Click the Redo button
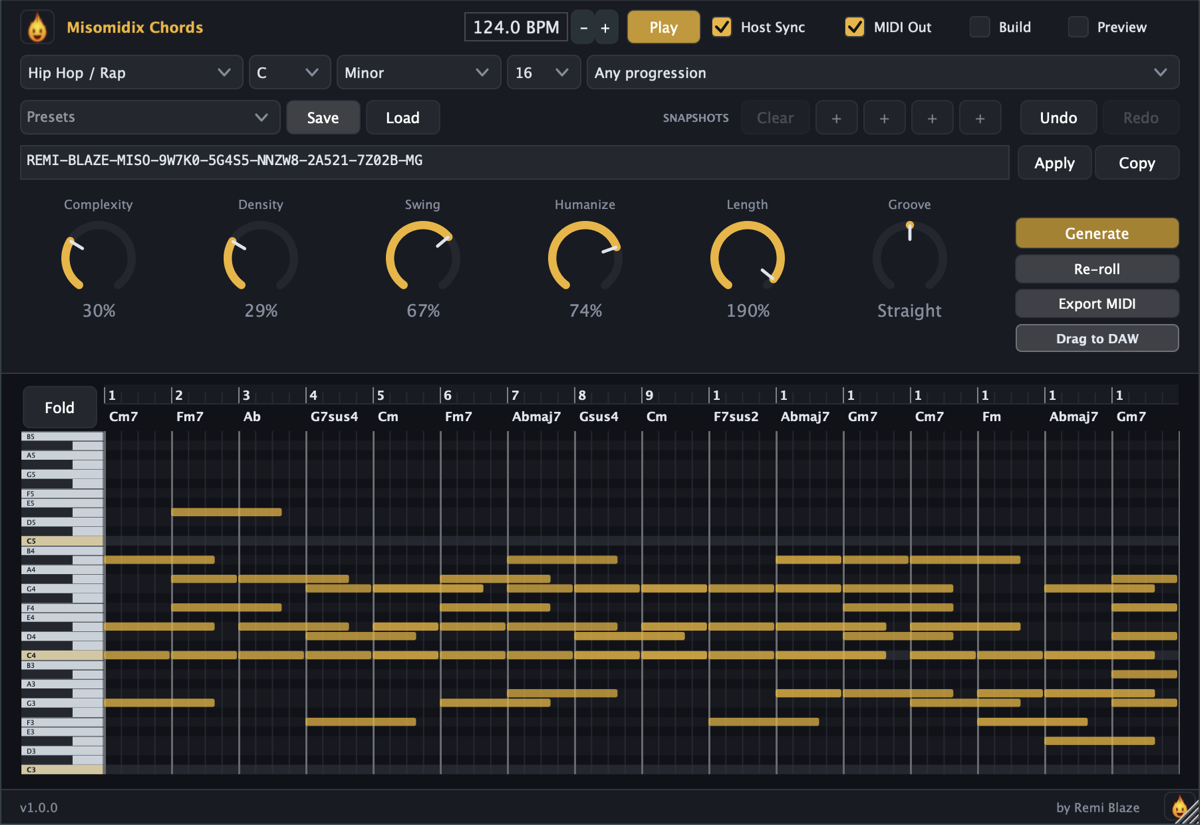 pyautogui.click(x=1141, y=117)
